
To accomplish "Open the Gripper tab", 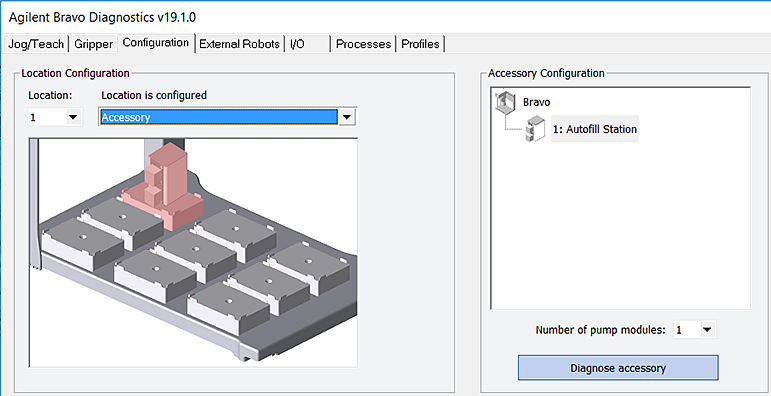I will (93, 44).
